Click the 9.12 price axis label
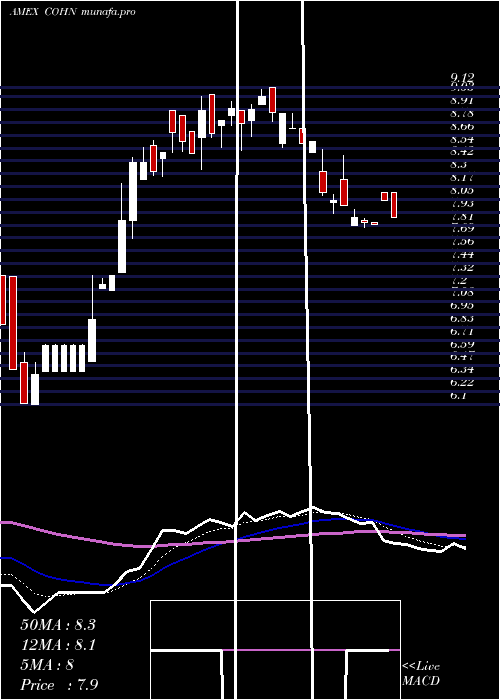500x700 pixels. pos(462,78)
